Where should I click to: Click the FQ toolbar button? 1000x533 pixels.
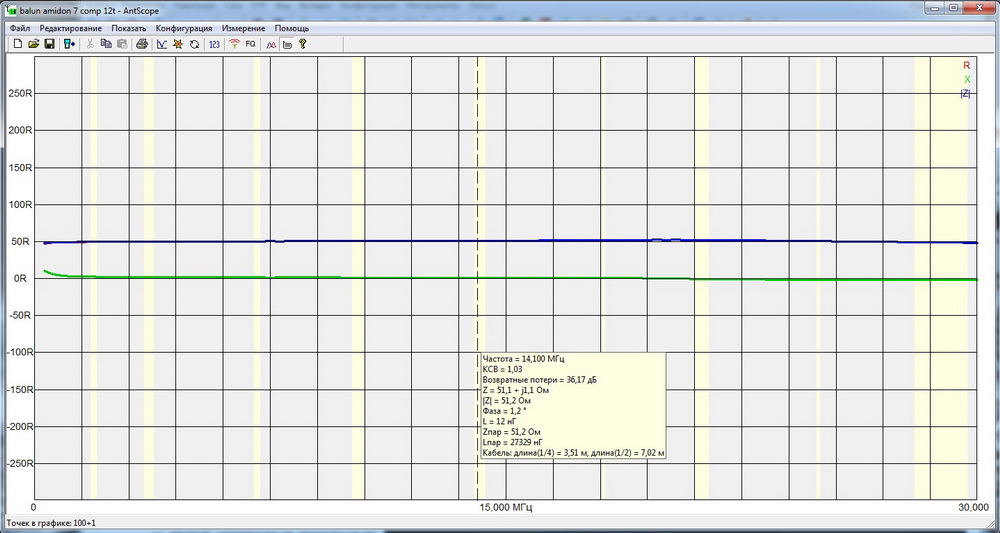pyautogui.click(x=250, y=44)
